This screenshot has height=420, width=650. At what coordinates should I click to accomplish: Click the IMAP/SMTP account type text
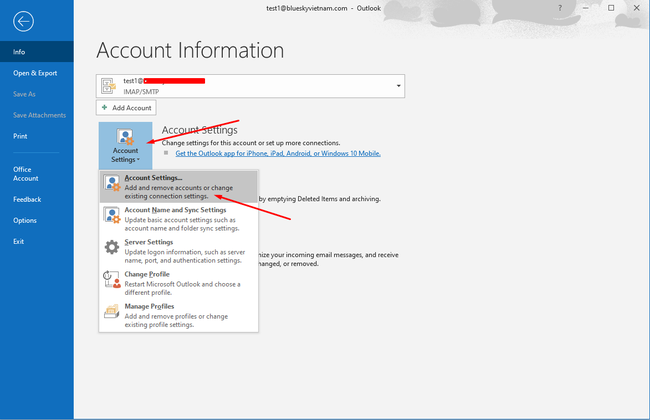[x=141, y=92]
